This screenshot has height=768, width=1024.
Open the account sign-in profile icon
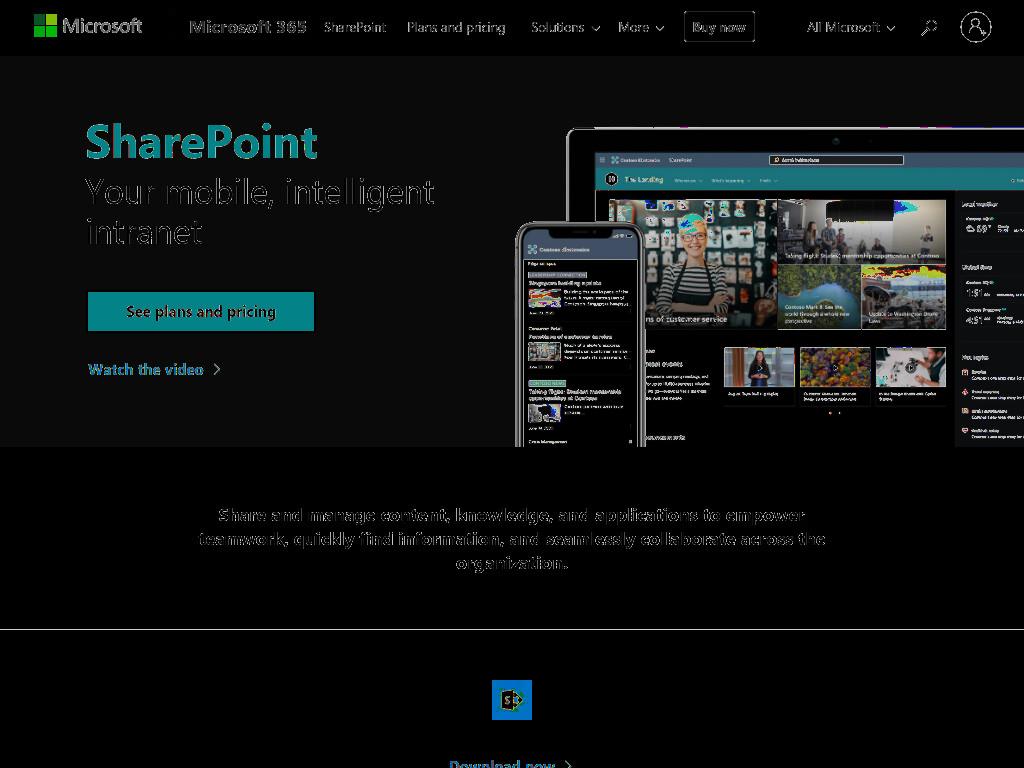point(975,27)
